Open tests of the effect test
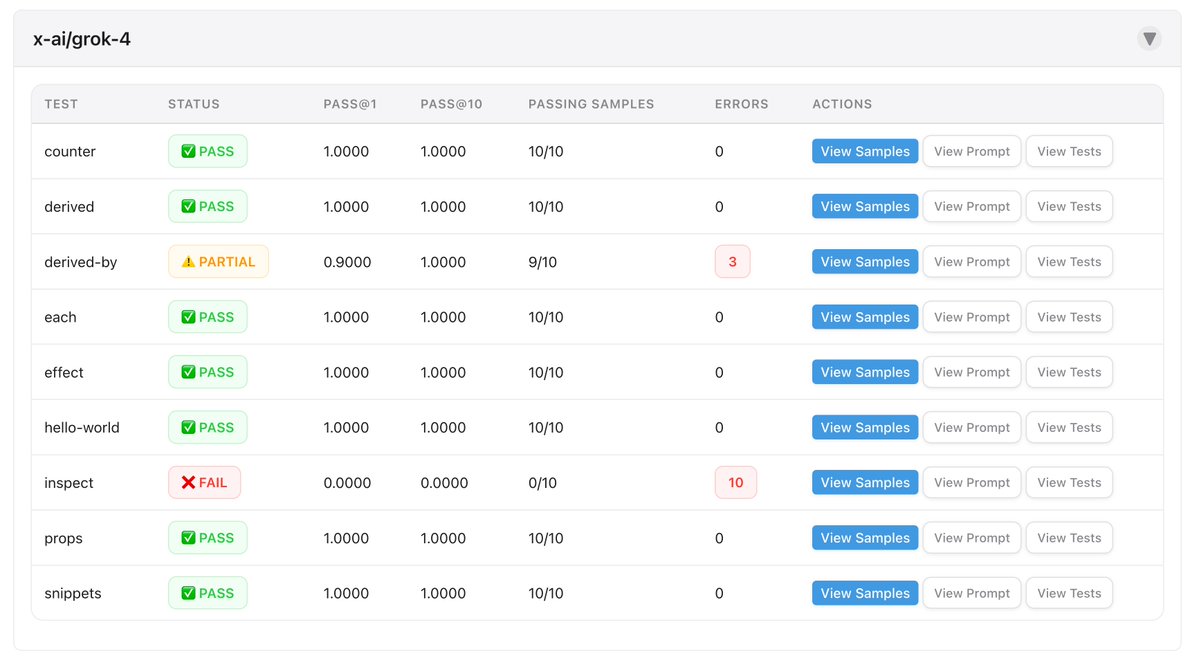 (x=1069, y=372)
